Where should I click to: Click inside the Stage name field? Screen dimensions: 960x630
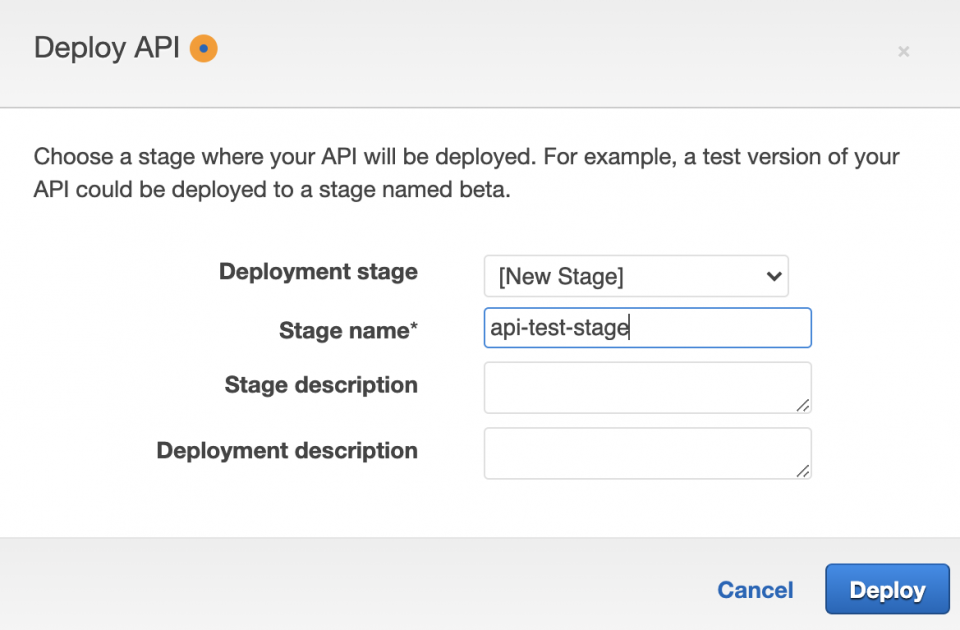pyautogui.click(x=647, y=327)
